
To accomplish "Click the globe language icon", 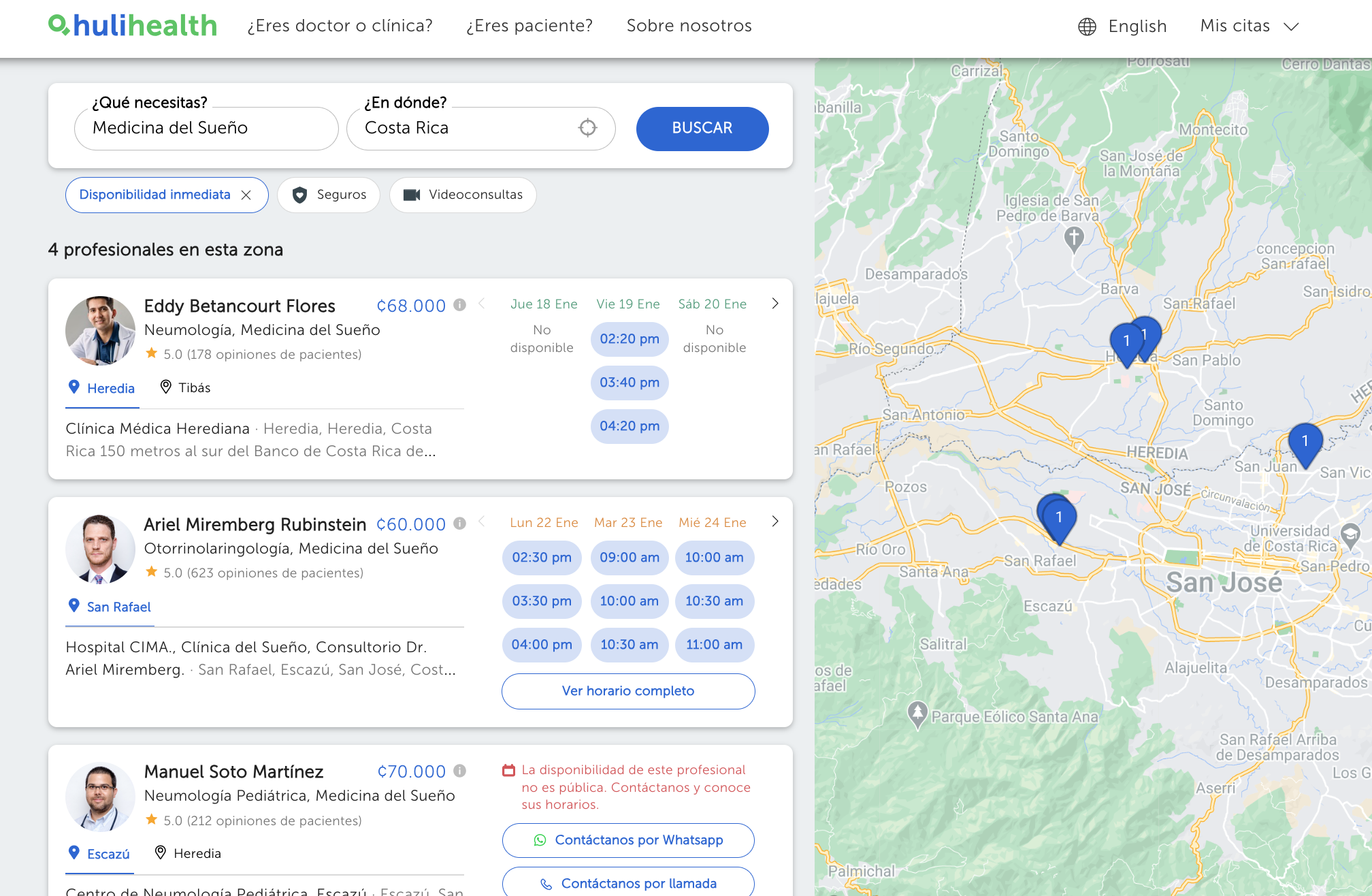I will [1087, 27].
